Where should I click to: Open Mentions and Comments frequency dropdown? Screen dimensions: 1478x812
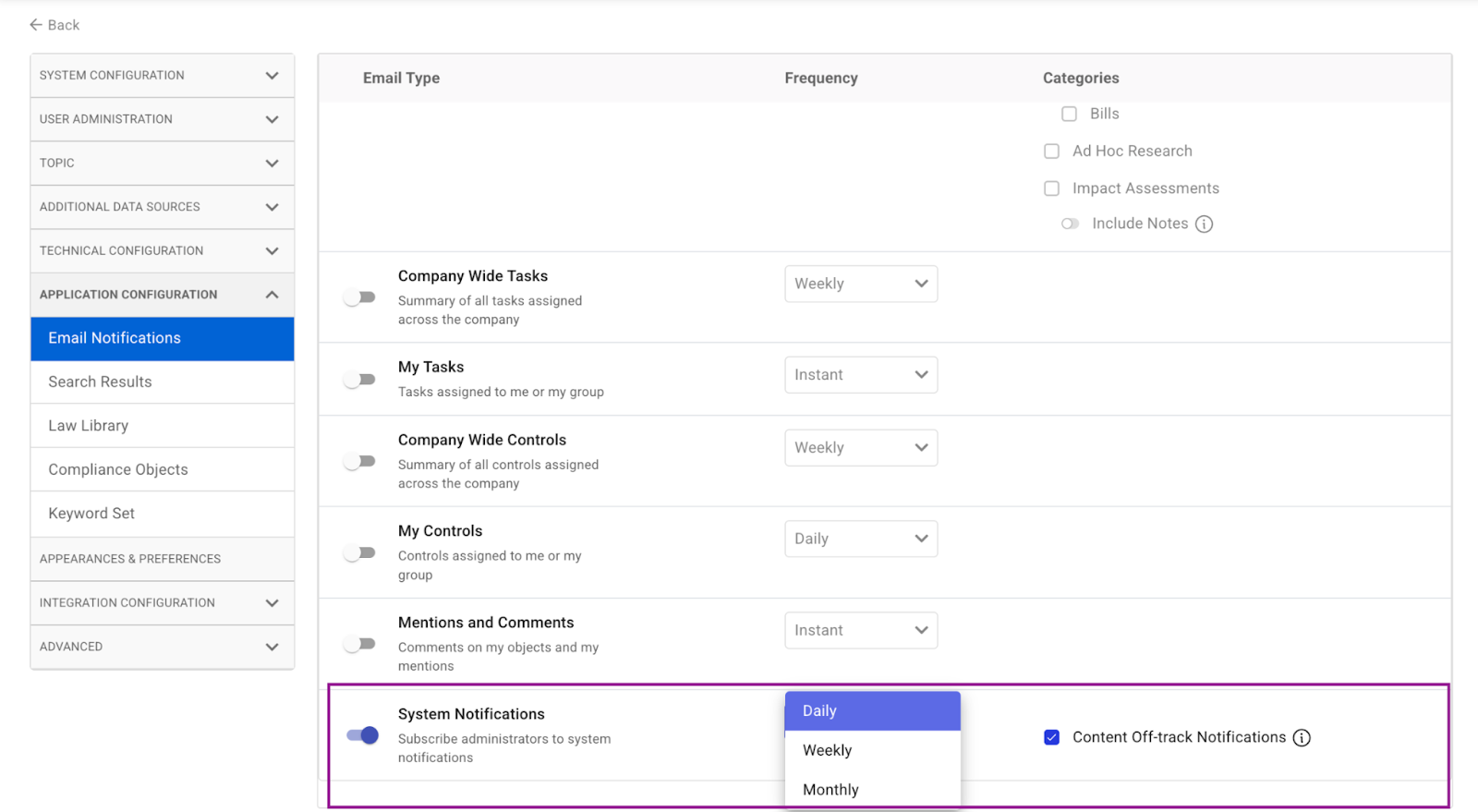pos(861,630)
